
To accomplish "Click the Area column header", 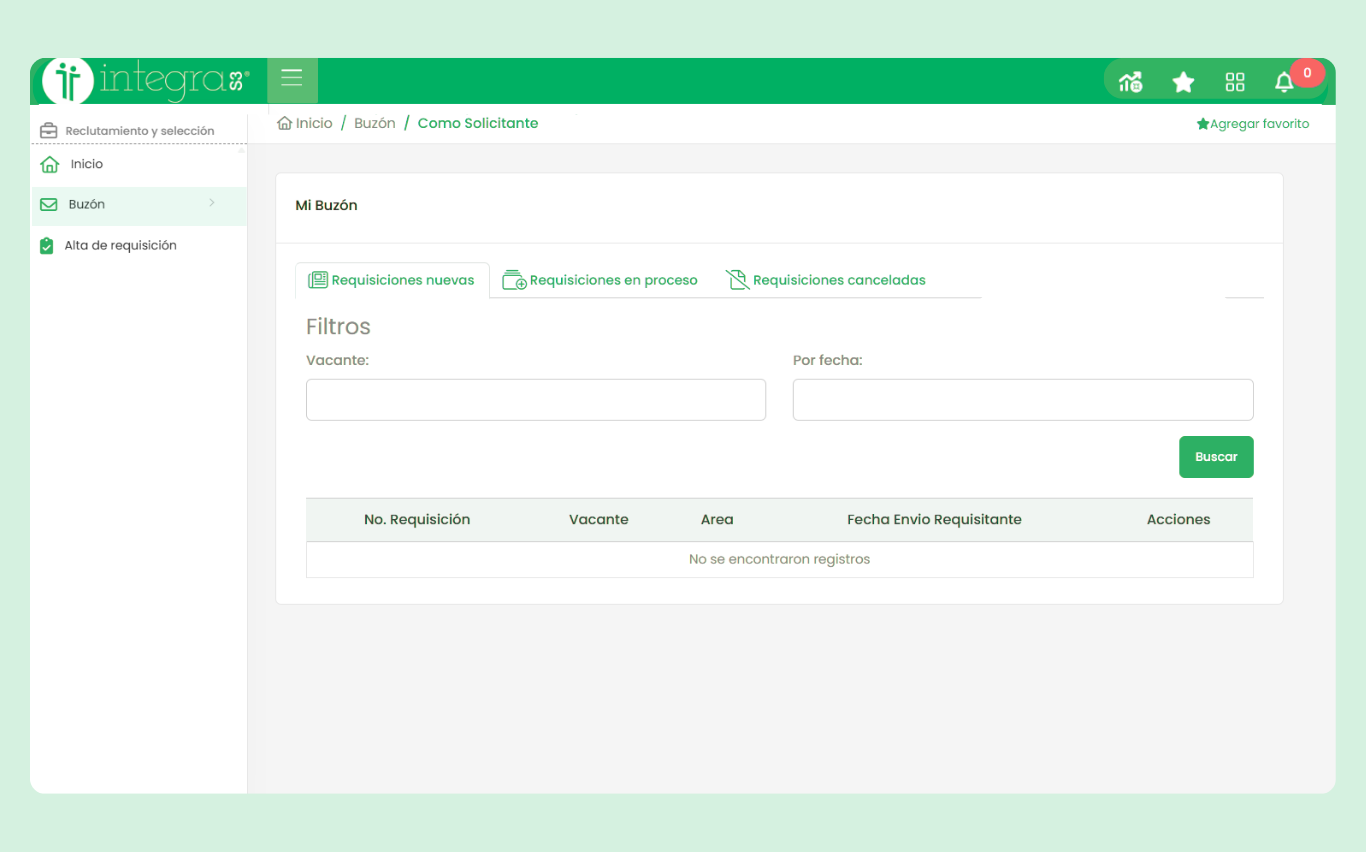I will pyautogui.click(x=717, y=520).
